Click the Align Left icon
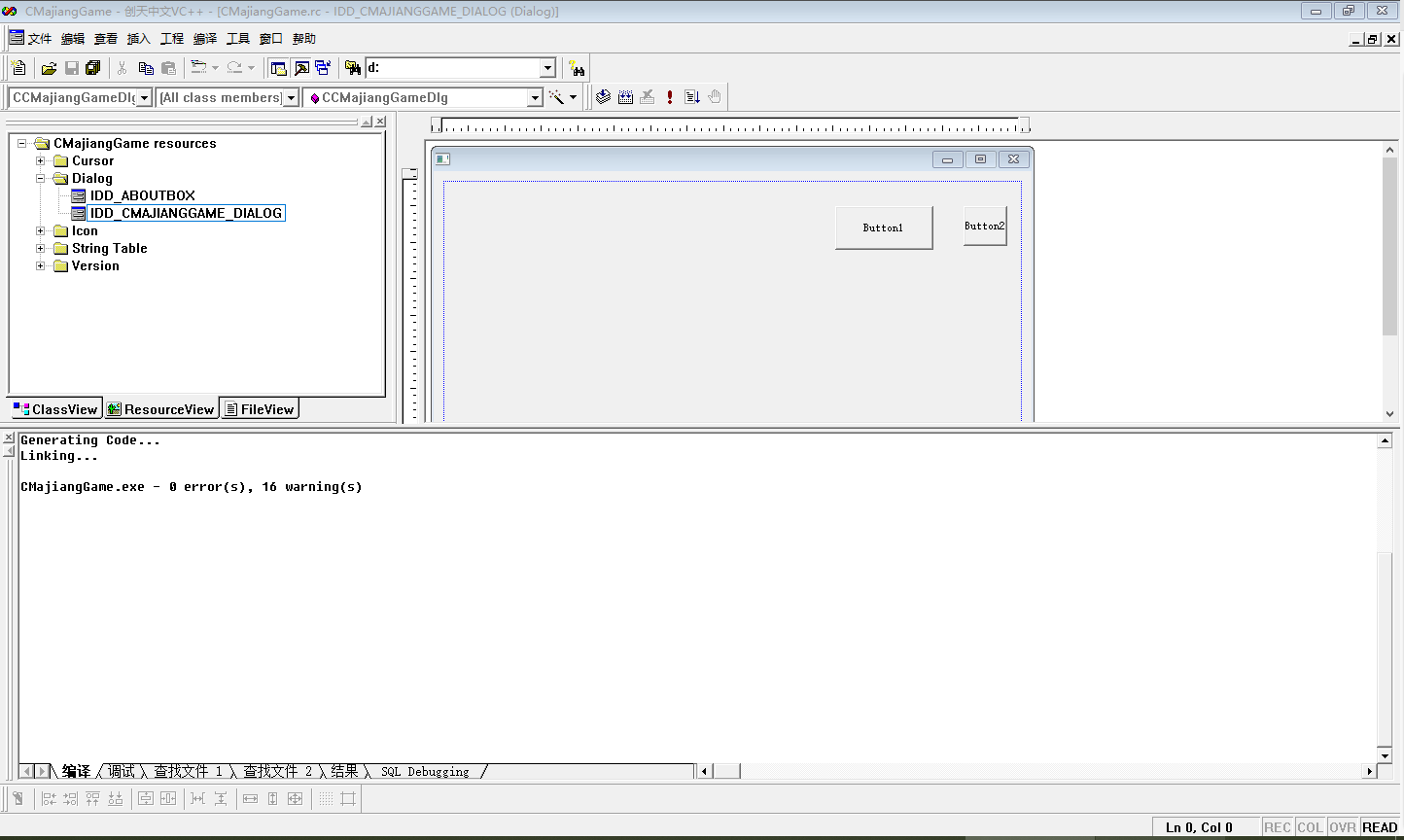1404x840 pixels. [49, 798]
